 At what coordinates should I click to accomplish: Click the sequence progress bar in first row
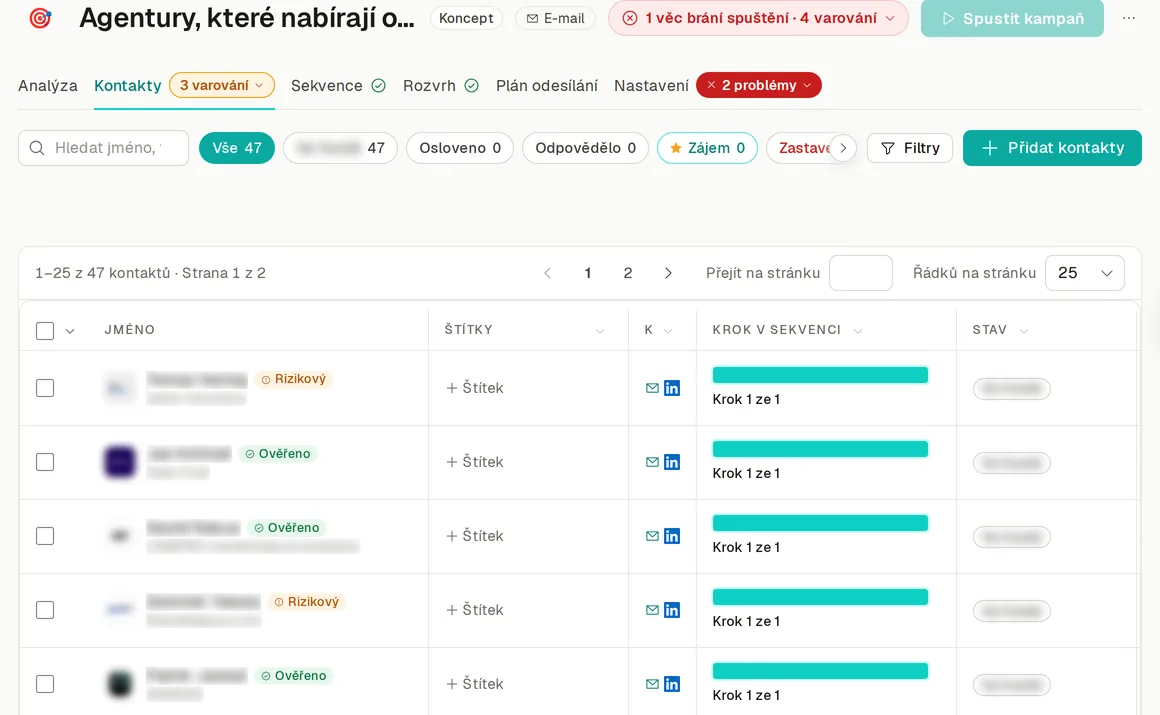[820, 375]
